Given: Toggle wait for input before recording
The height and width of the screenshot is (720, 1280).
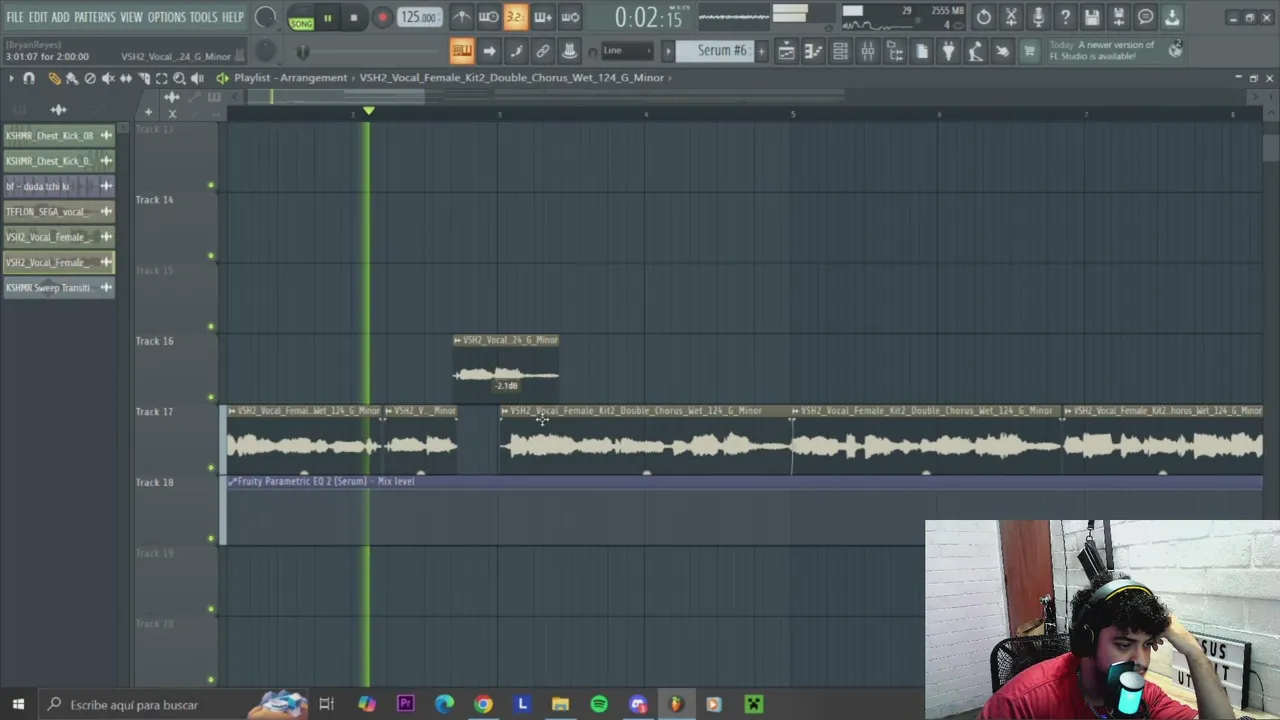Looking at the screenshot, I should (488, 17).
